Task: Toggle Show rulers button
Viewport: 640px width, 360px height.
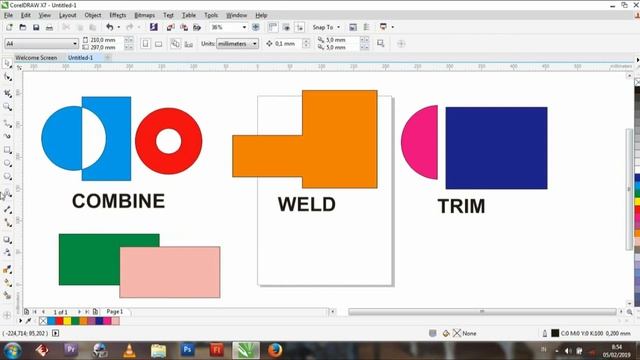Action: tap(273, 27)
